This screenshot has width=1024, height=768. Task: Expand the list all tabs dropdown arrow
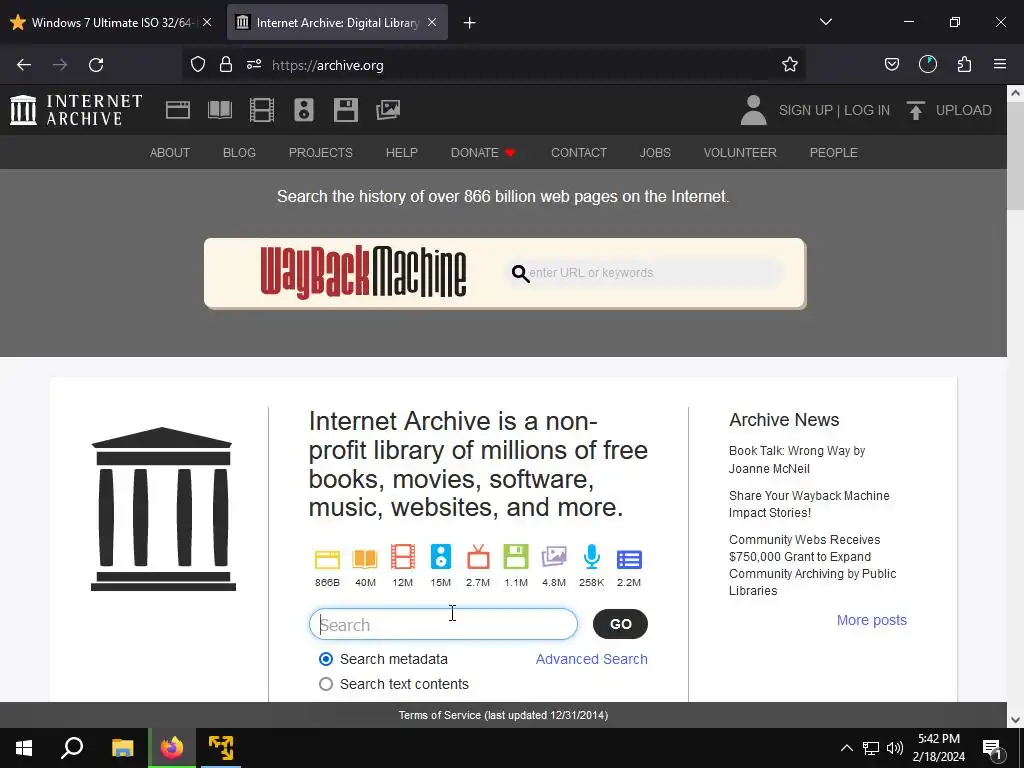click(825, 22)
